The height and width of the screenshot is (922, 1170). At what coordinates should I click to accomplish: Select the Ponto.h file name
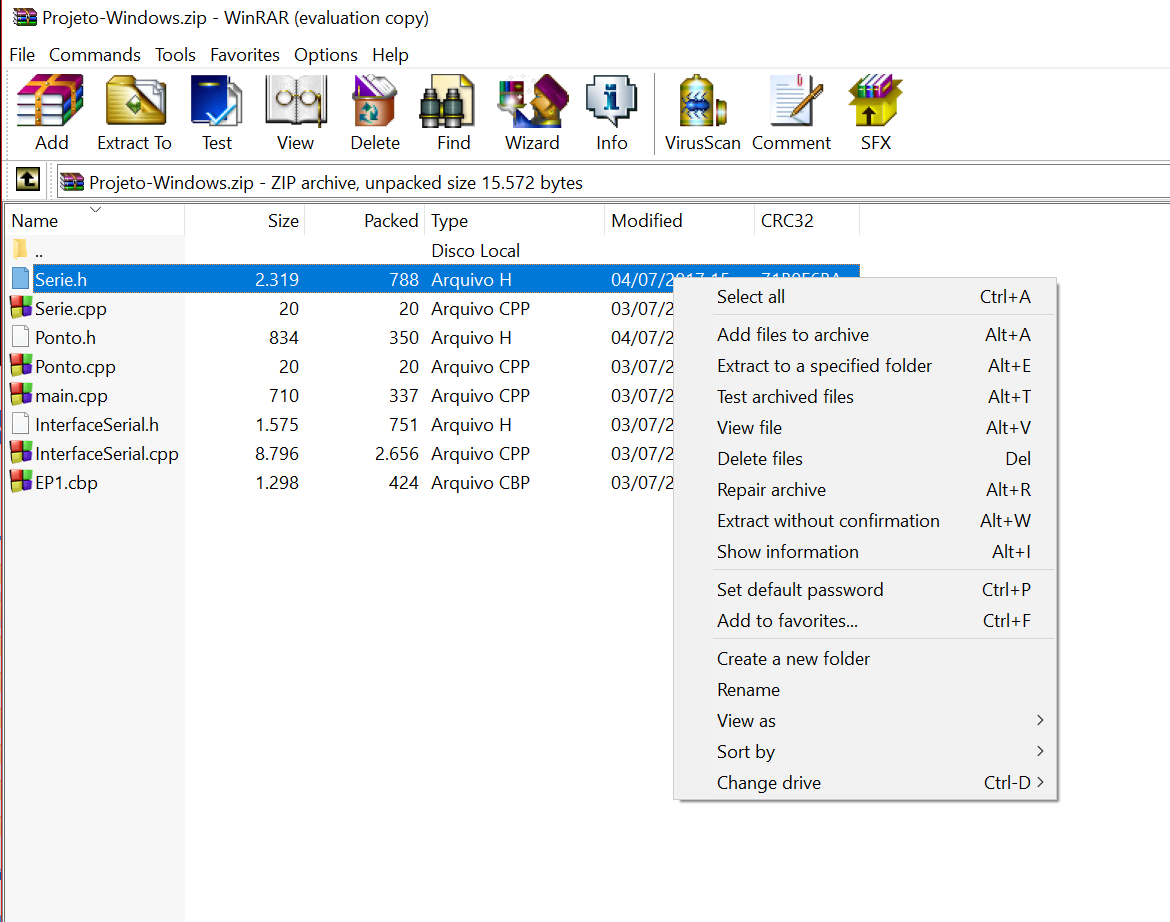click(x=66, y=338)
